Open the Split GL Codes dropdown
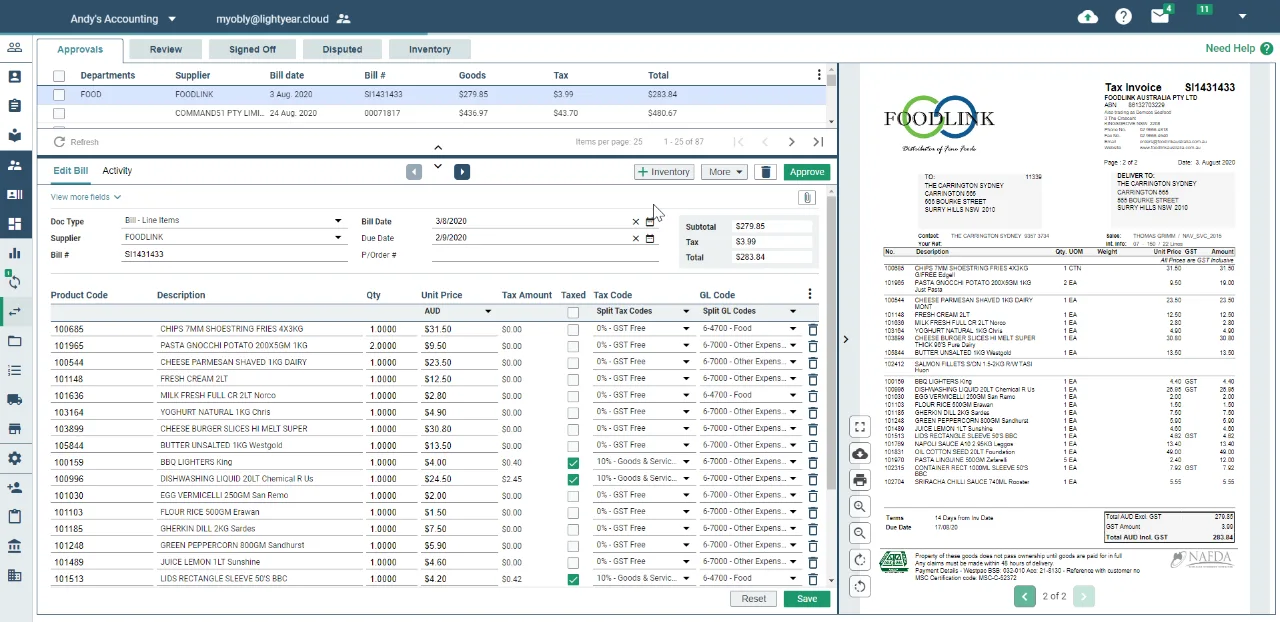The height and width of the screenshot is (622, 1280). [749, 311]
